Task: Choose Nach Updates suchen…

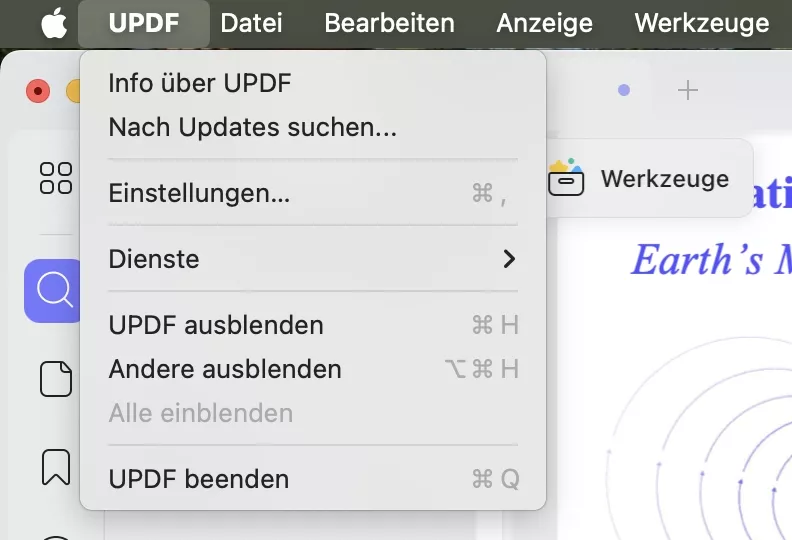Action: pos(313,127)
